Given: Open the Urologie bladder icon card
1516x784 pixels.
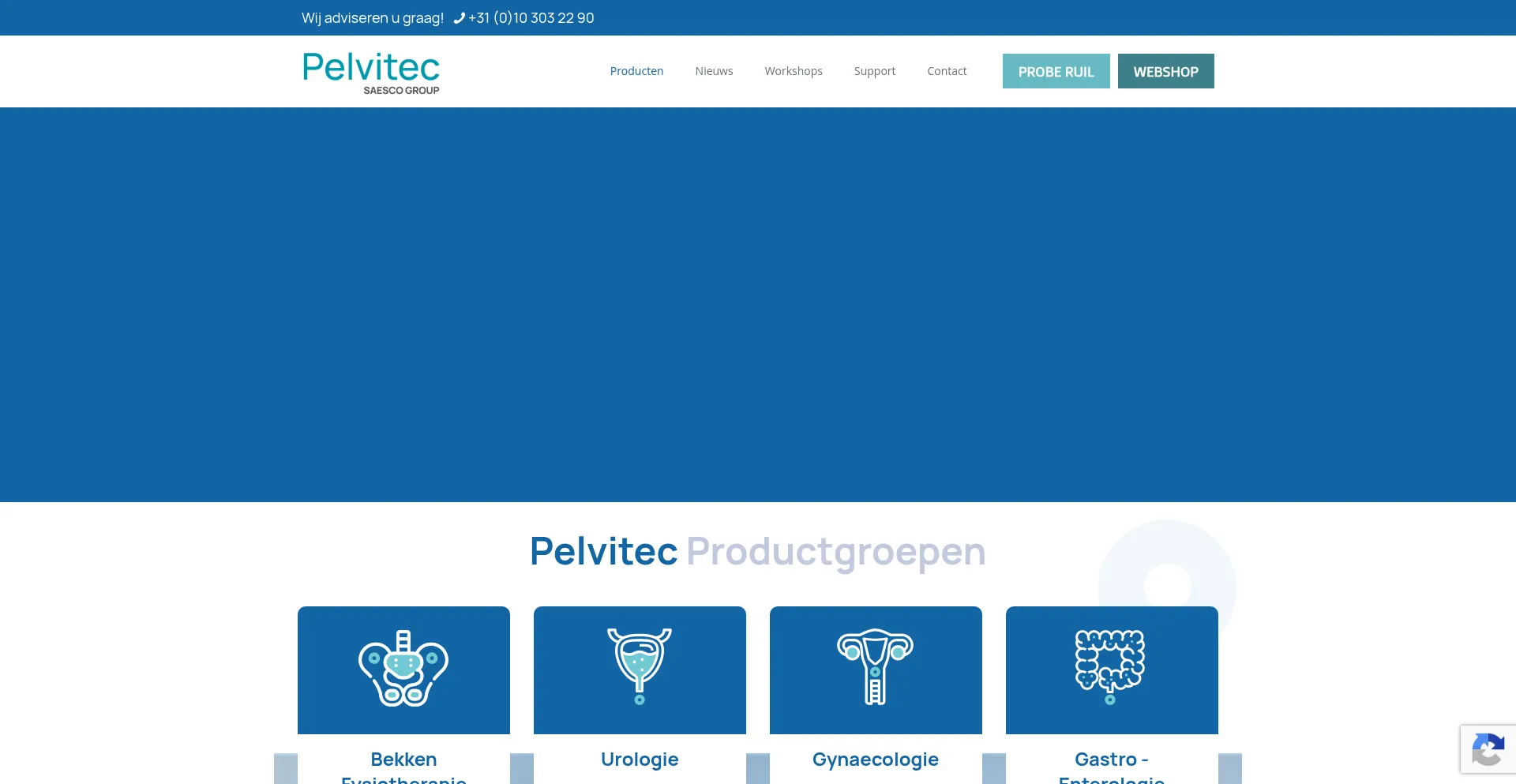Looking at the screenshot, I should 640,670.
